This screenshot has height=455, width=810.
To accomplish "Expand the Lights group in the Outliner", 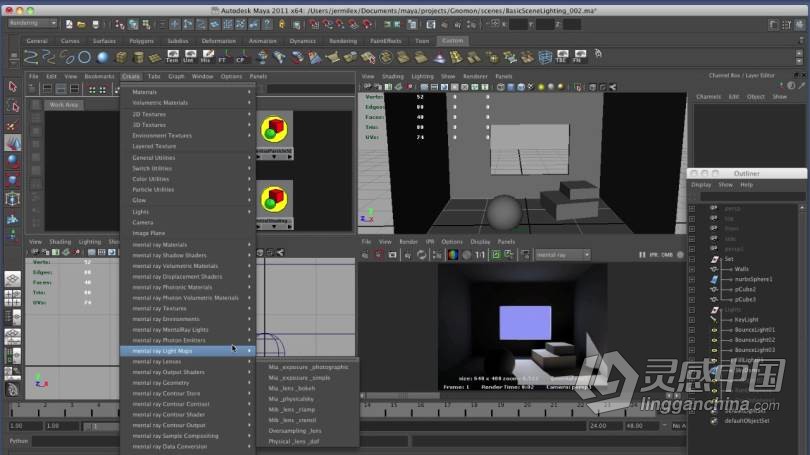I will point(692,310).
